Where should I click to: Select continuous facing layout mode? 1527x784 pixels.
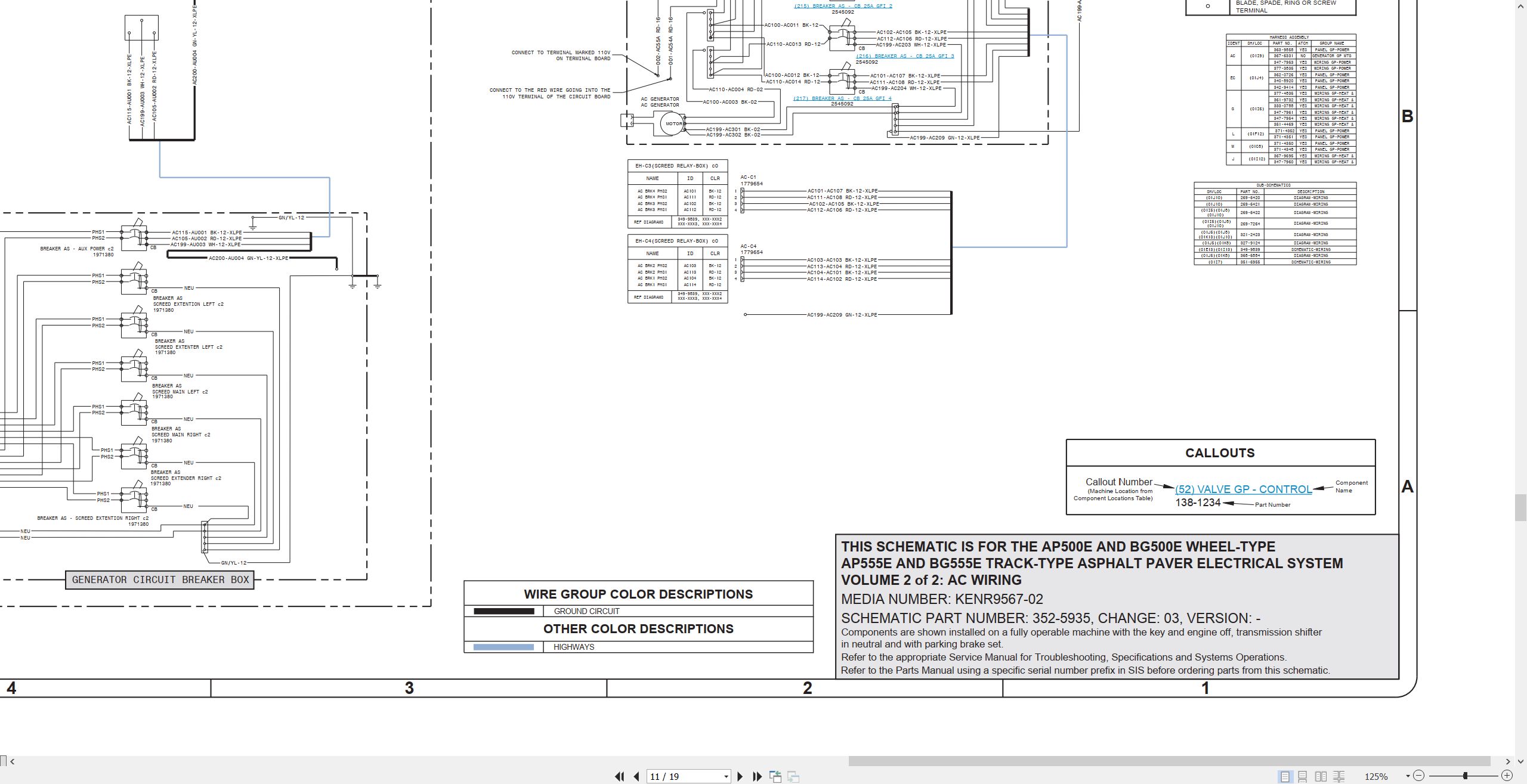(x=1339, y=776)
